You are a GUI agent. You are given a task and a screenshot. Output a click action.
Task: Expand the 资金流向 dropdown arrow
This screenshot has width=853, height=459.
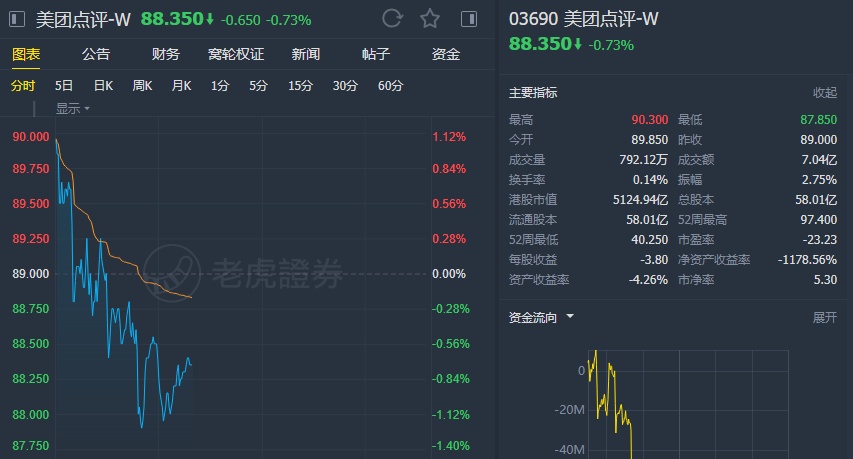[x=570, y=317]
